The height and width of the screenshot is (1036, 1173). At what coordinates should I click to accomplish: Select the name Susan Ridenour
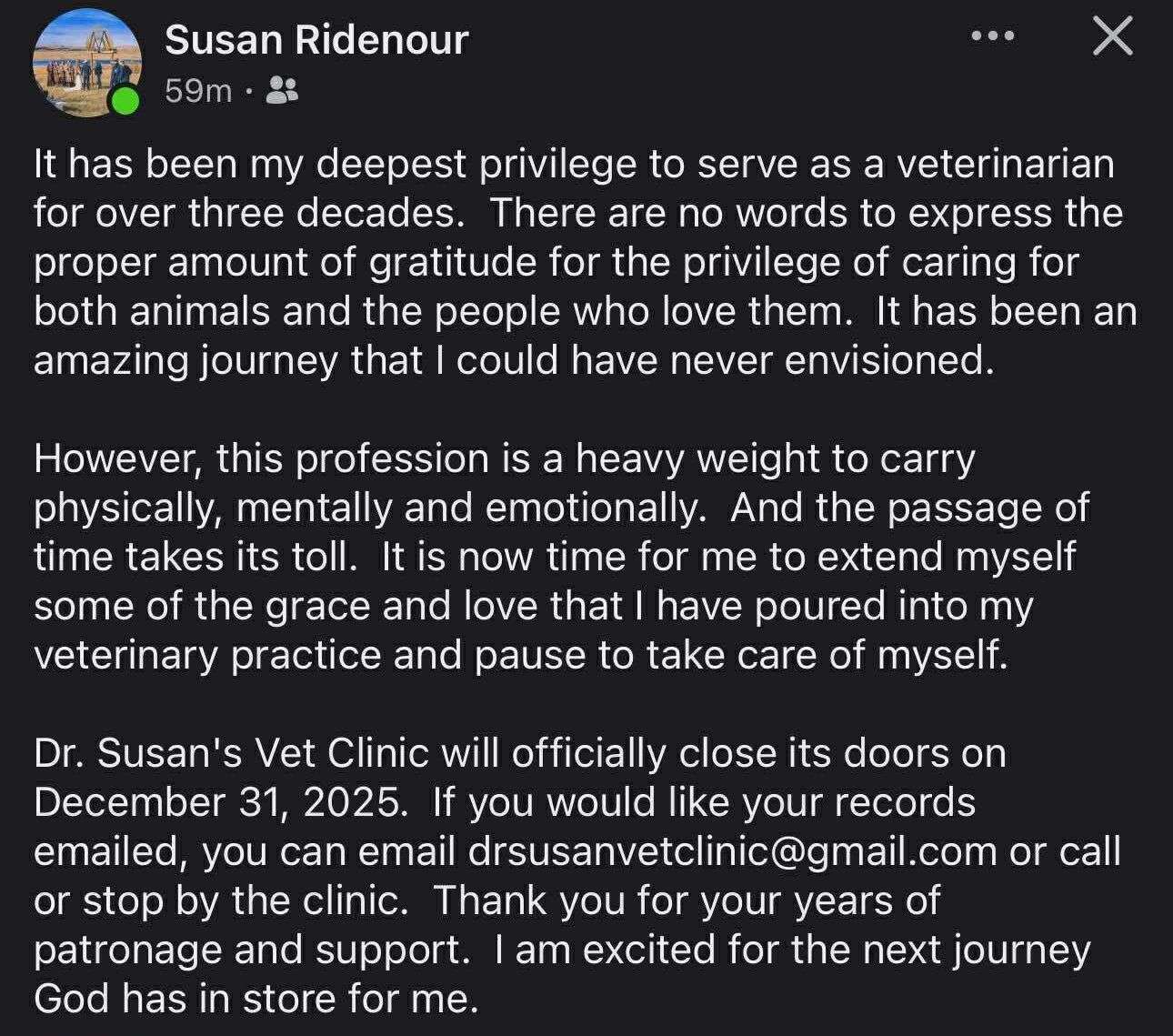316,40
